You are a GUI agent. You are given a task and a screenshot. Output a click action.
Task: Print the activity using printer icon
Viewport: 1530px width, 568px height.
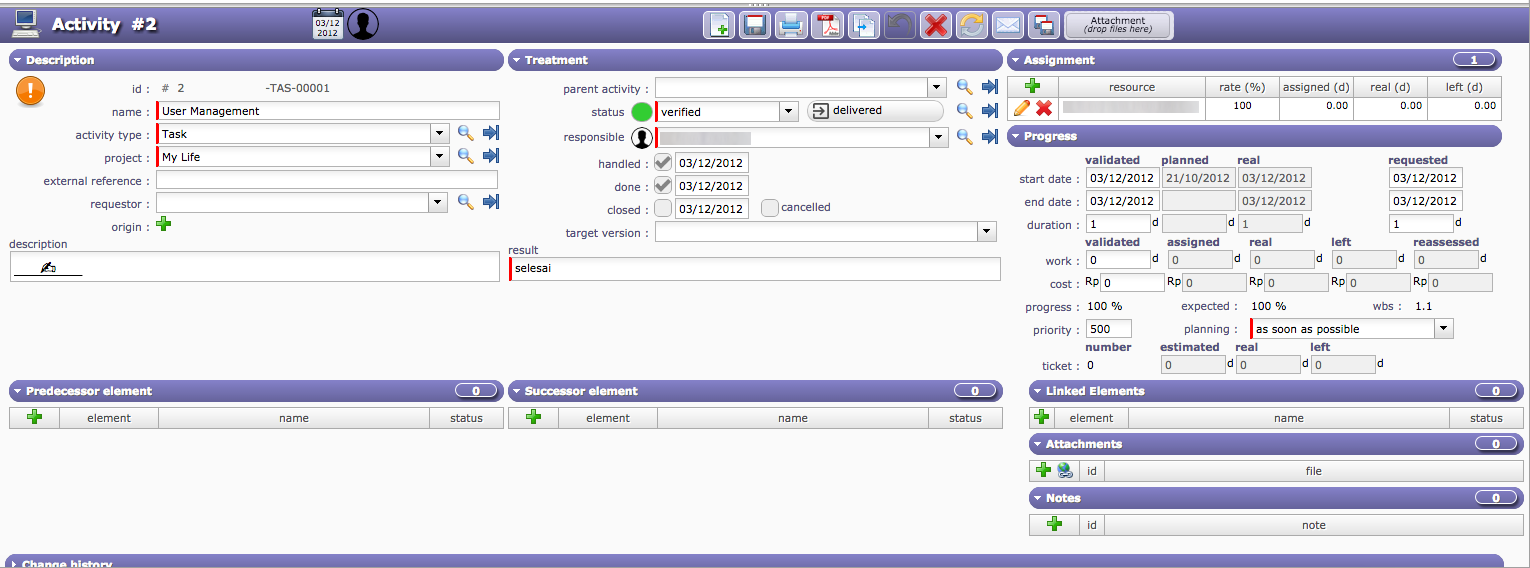[791, 25]
